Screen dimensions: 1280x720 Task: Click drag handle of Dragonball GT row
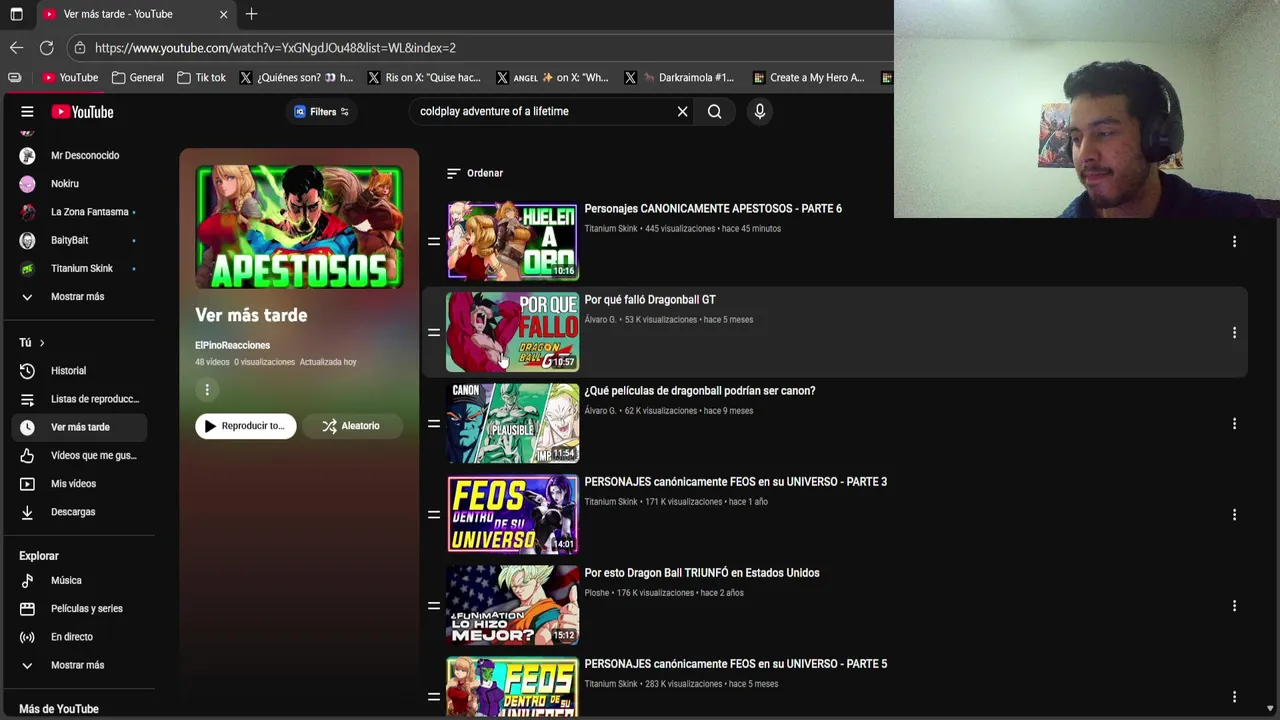pos(434,332)
